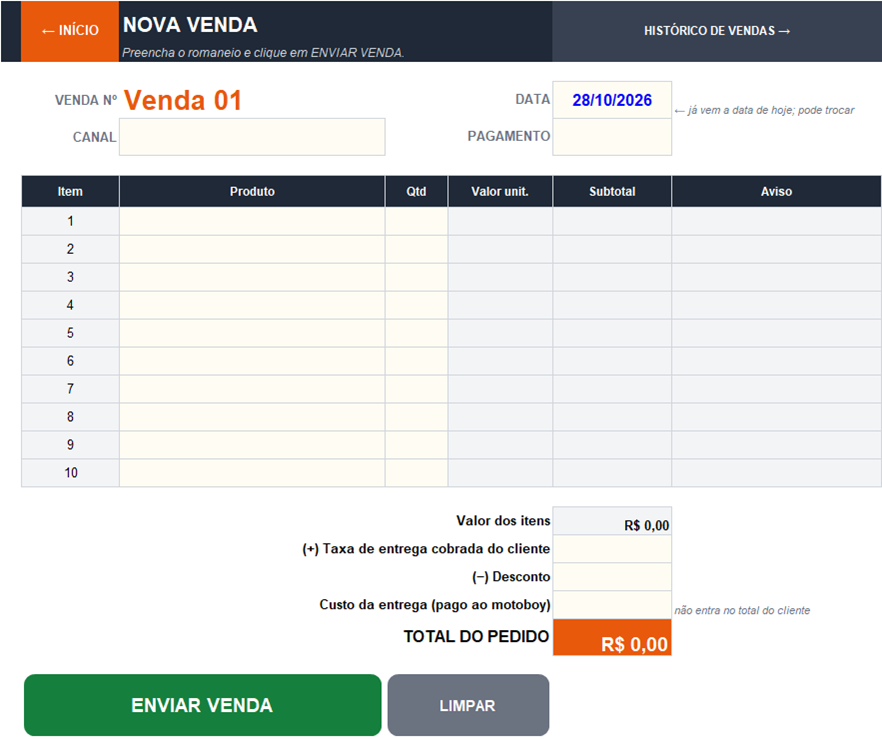
Task: Click the Qtd column header
Action: (416, 191)
